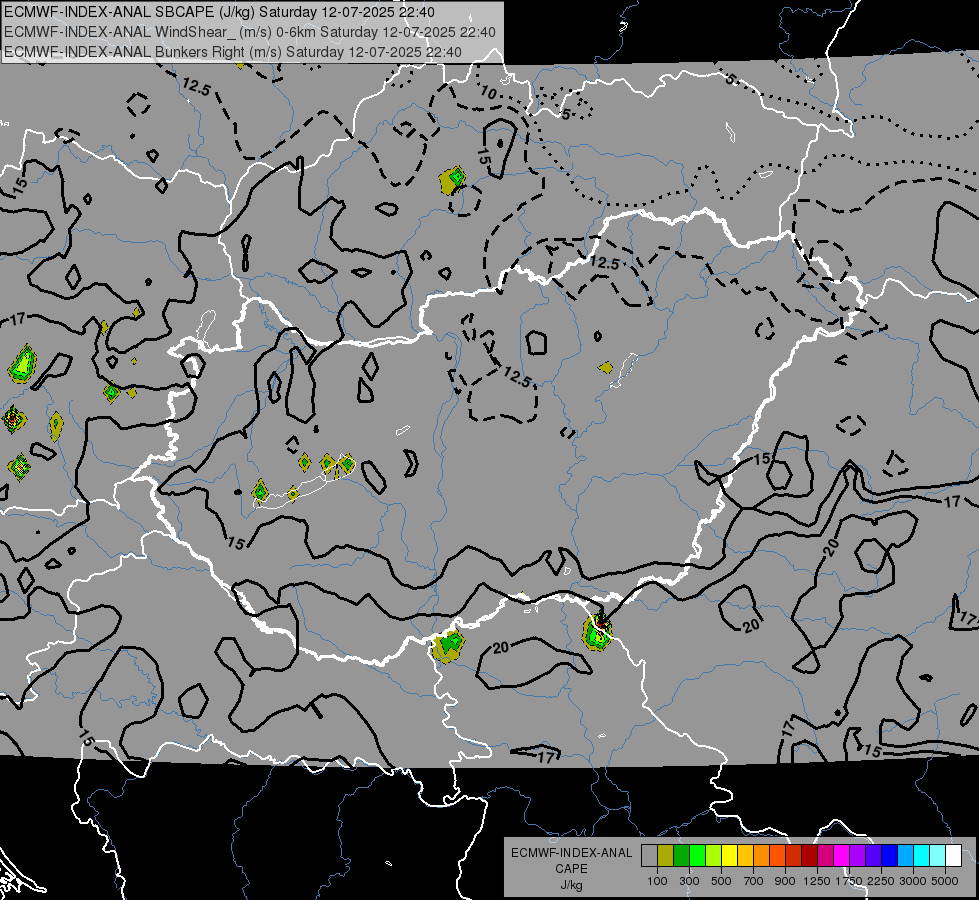979x900 pixels.
Task: Click the legend title ECMWF-INDEX-ANAL
Action: pyautogui.click(x=572, y=853)
